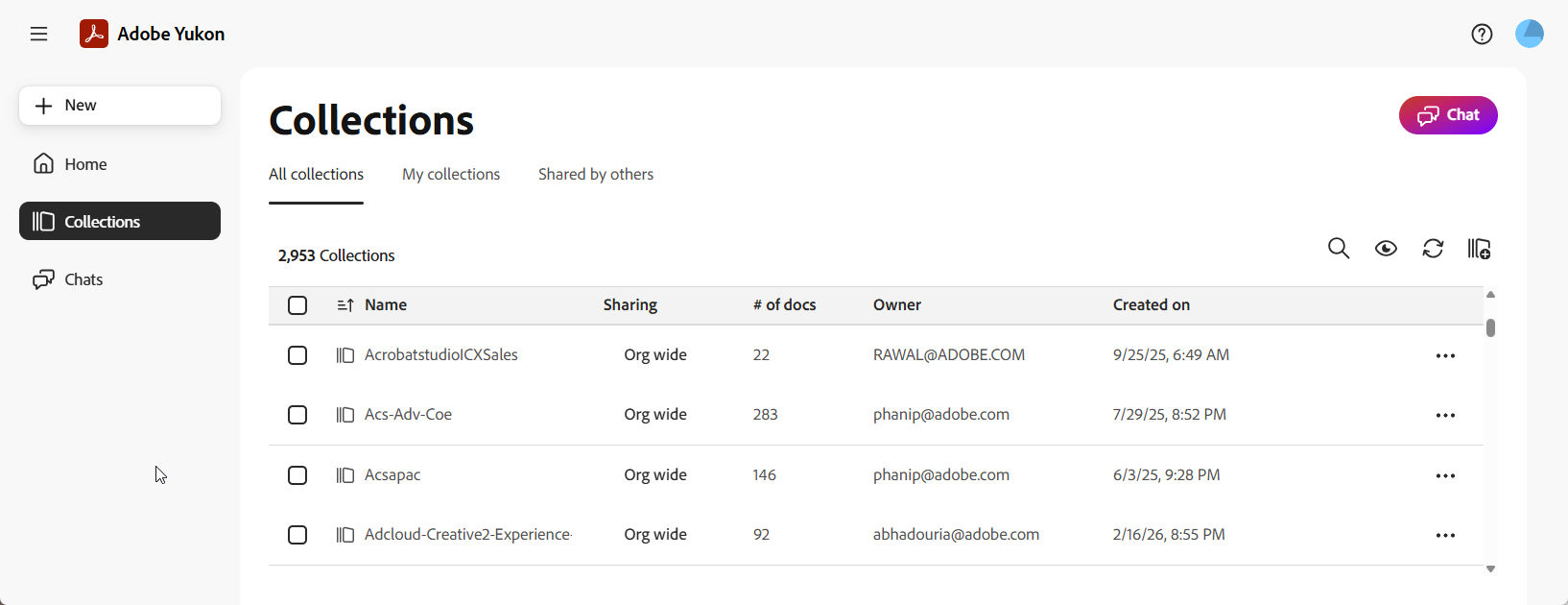Click the 2,953 Collections count text

pyautogui.click(x=337, y=255)
